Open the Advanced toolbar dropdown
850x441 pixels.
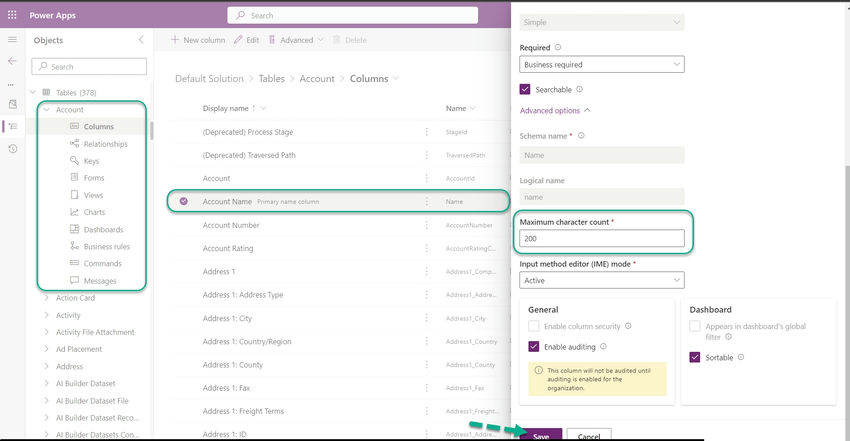pos(296,40)
